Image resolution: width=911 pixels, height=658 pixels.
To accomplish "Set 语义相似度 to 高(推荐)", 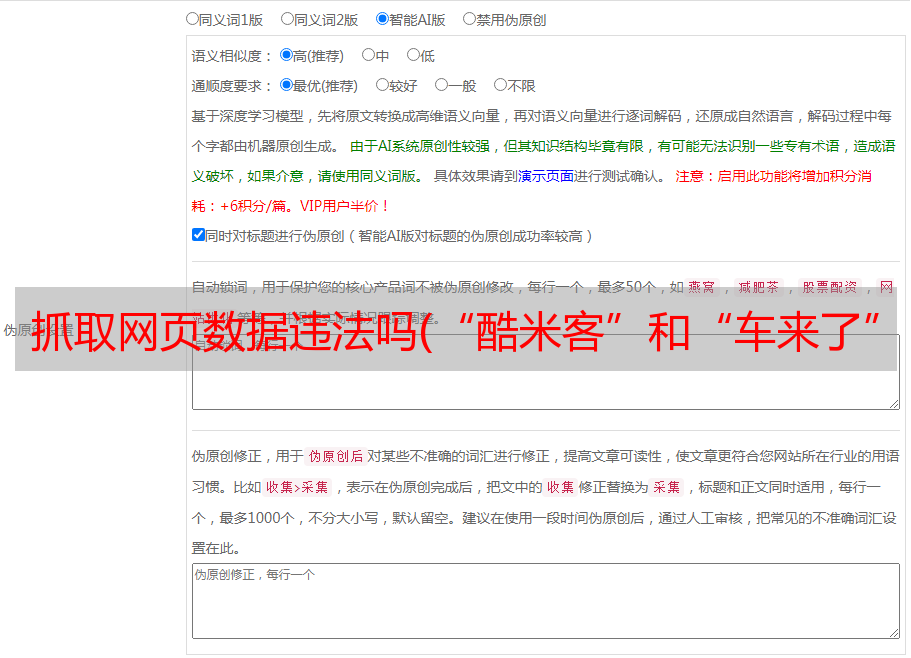I will click(x=286, y=55).
